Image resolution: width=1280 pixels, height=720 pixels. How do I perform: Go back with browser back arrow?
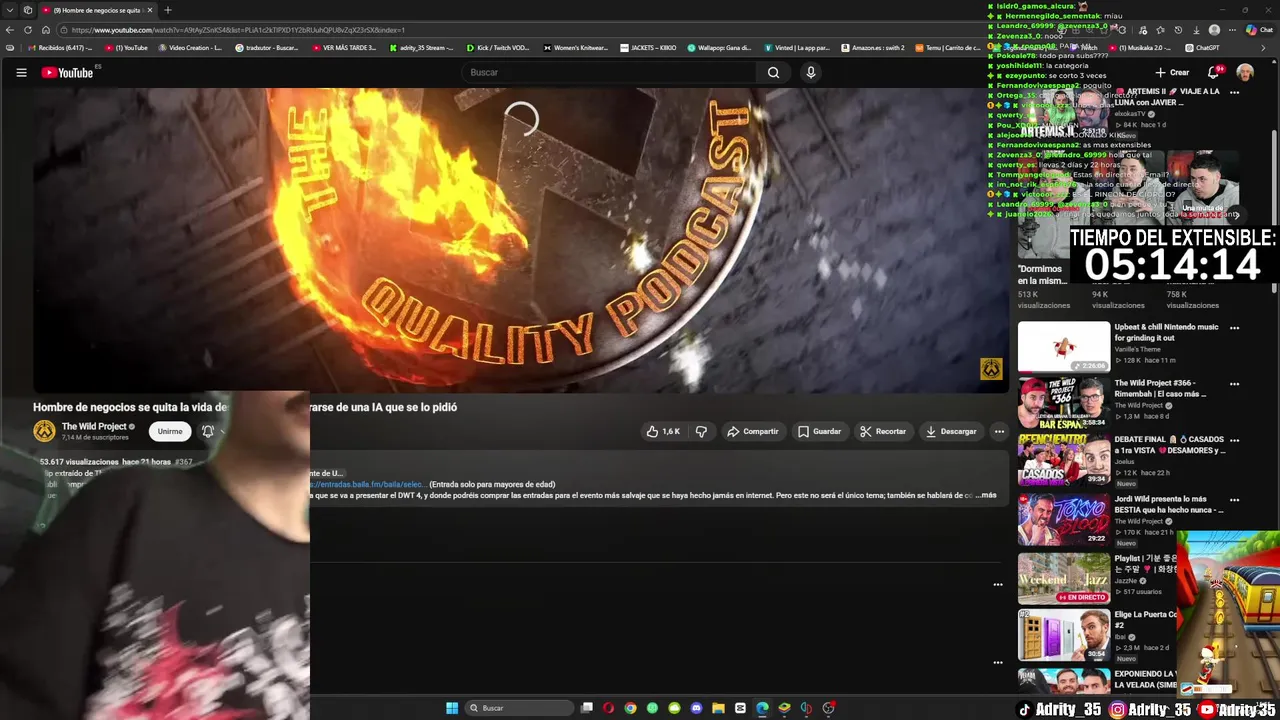tap(10, 30)
